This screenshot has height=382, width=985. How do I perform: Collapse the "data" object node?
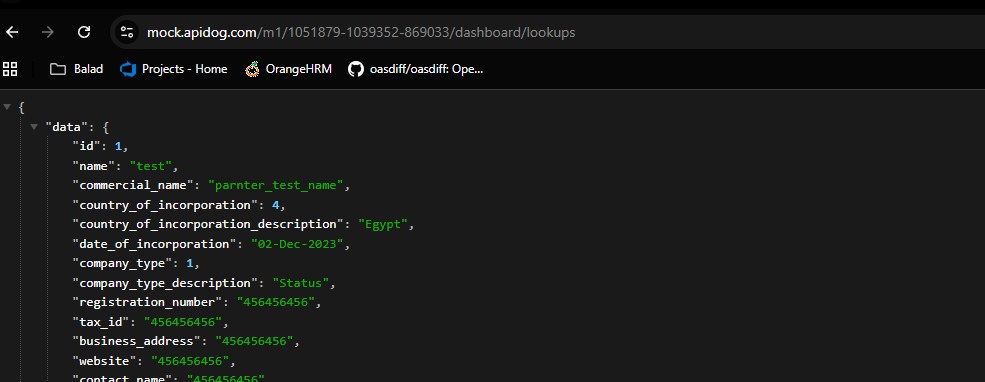[34, 127]
